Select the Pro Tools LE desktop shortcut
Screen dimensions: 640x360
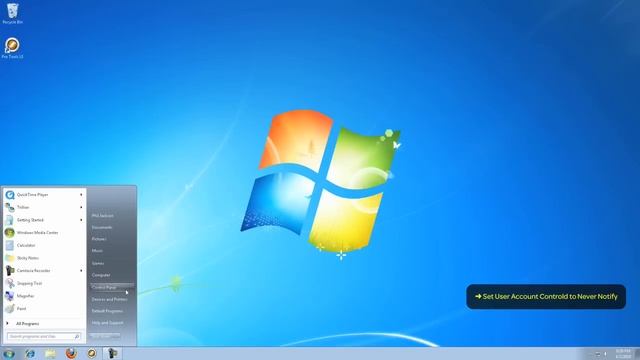click(12, 48)
